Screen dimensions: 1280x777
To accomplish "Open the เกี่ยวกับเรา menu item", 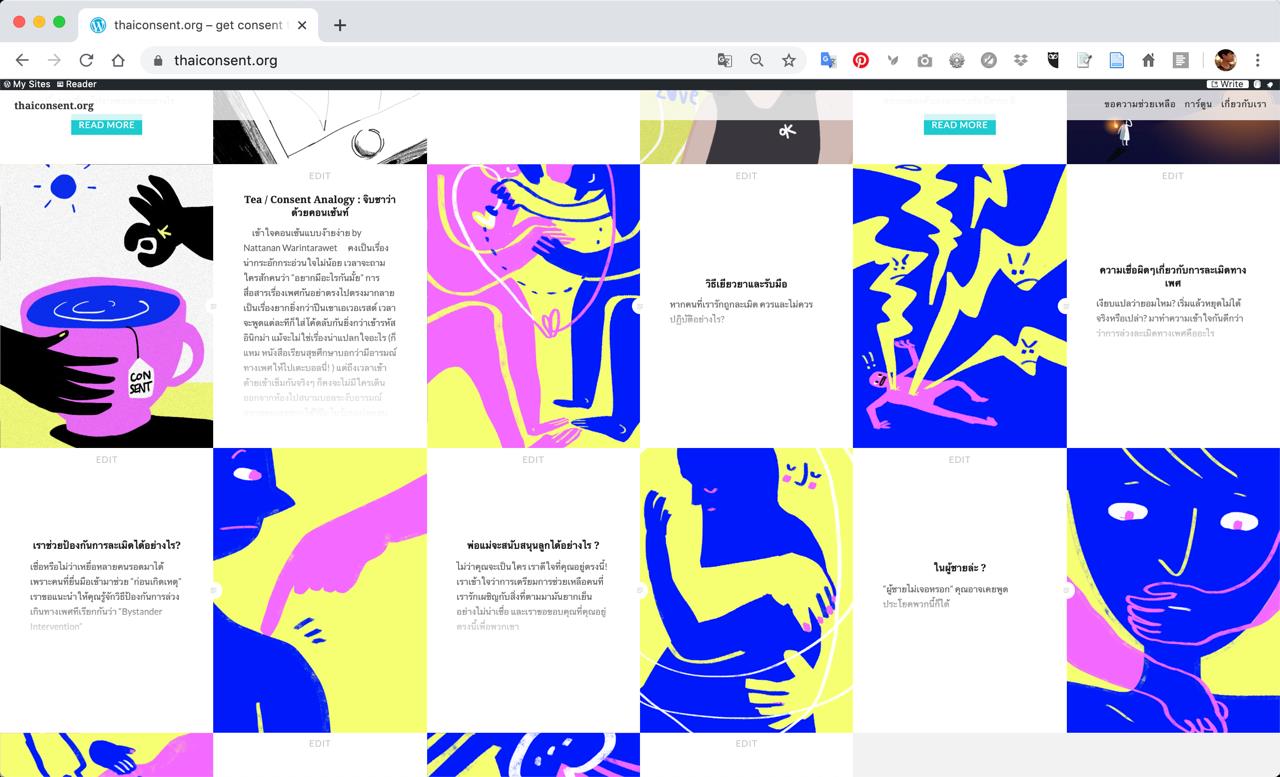I will tap(1243, 104).
